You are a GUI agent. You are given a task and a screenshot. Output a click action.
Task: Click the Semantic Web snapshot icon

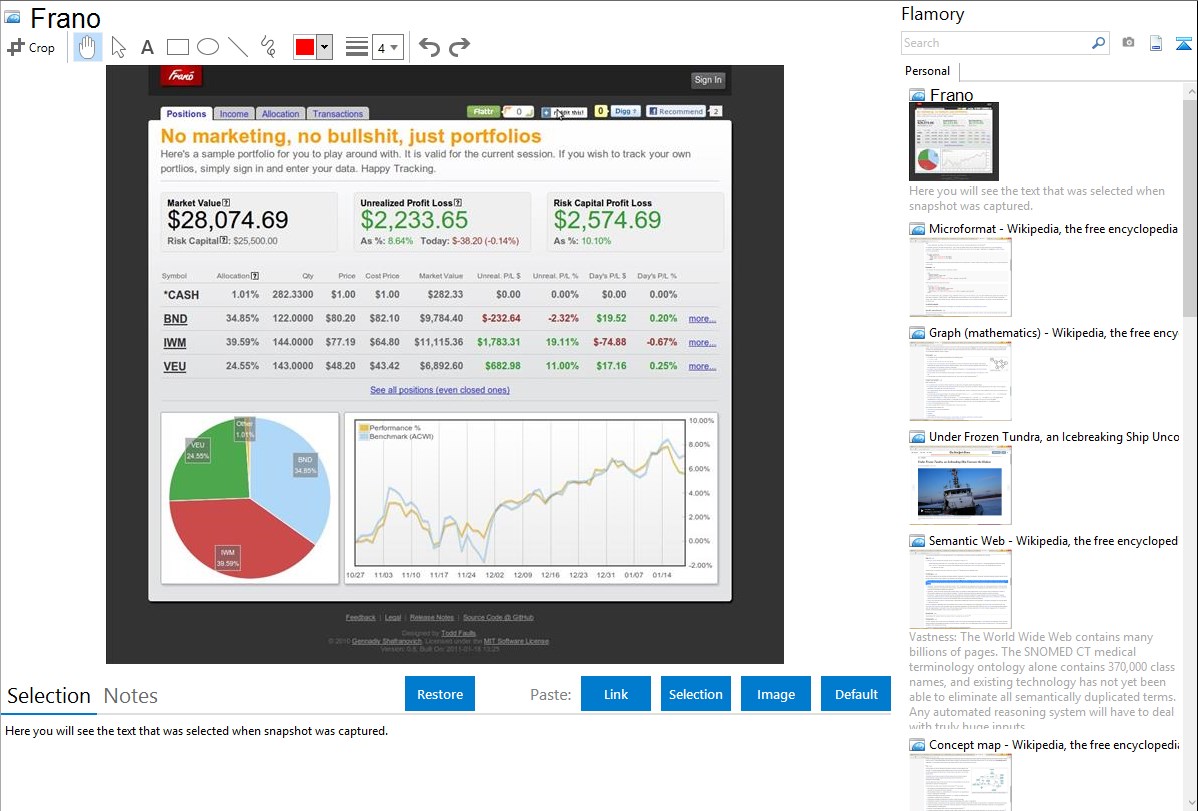click(x=917, y=541)
